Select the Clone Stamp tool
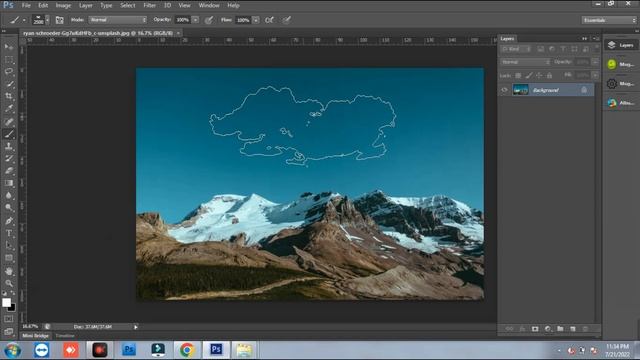 coord(9,146)
